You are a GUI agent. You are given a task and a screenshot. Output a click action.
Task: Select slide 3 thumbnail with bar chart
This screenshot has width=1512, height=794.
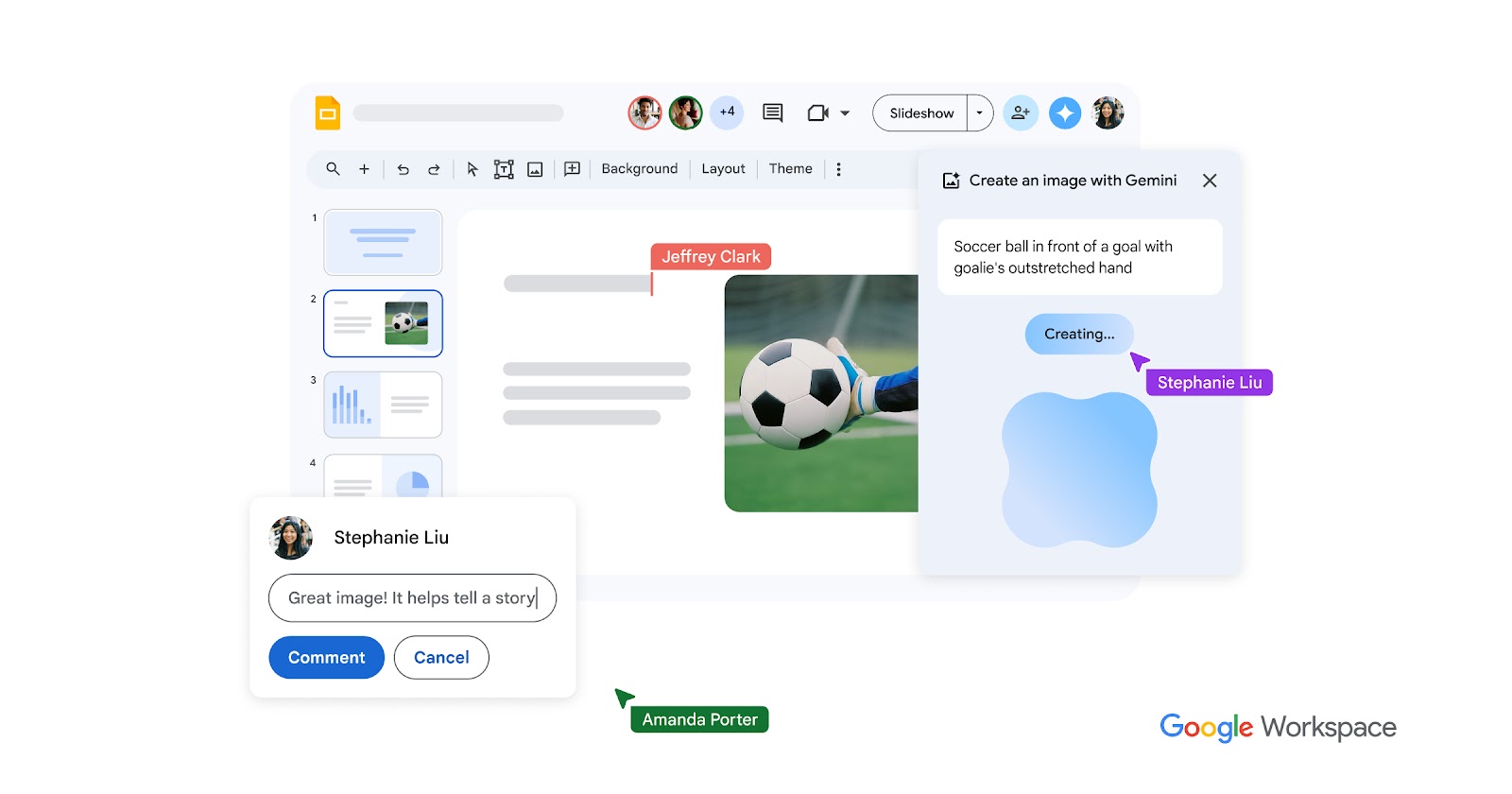pos(383,405)
